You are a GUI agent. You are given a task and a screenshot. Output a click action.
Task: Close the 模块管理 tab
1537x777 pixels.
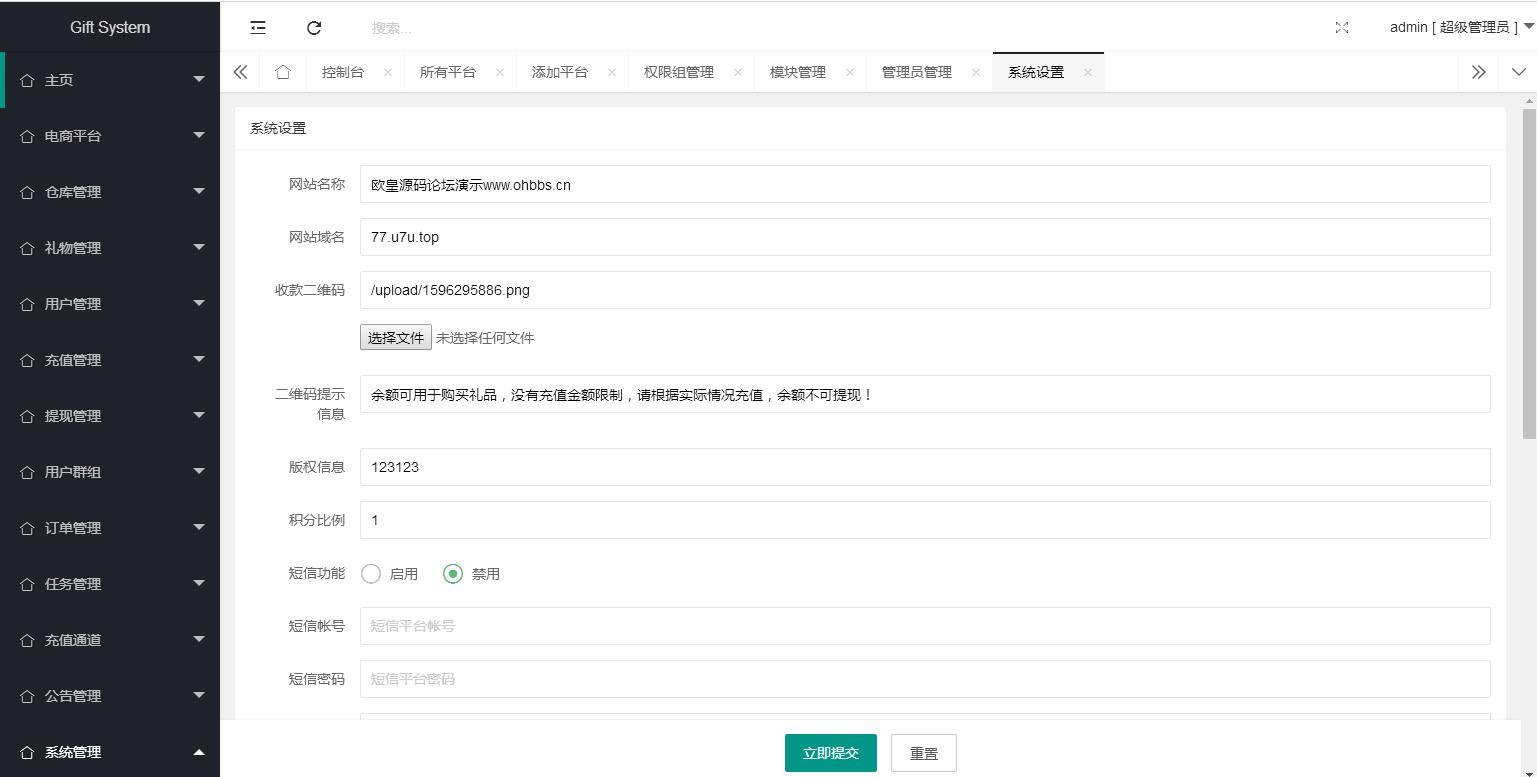(849, 72)
